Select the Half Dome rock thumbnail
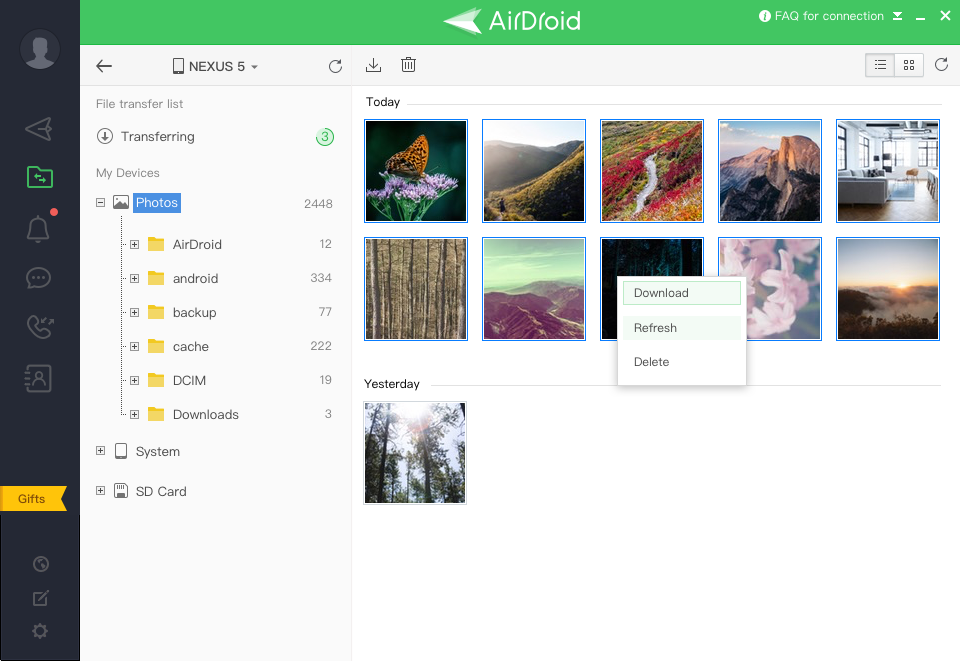The width and height of the screenshot is (960, 661). pyautogui.click(x=770, y=171)
